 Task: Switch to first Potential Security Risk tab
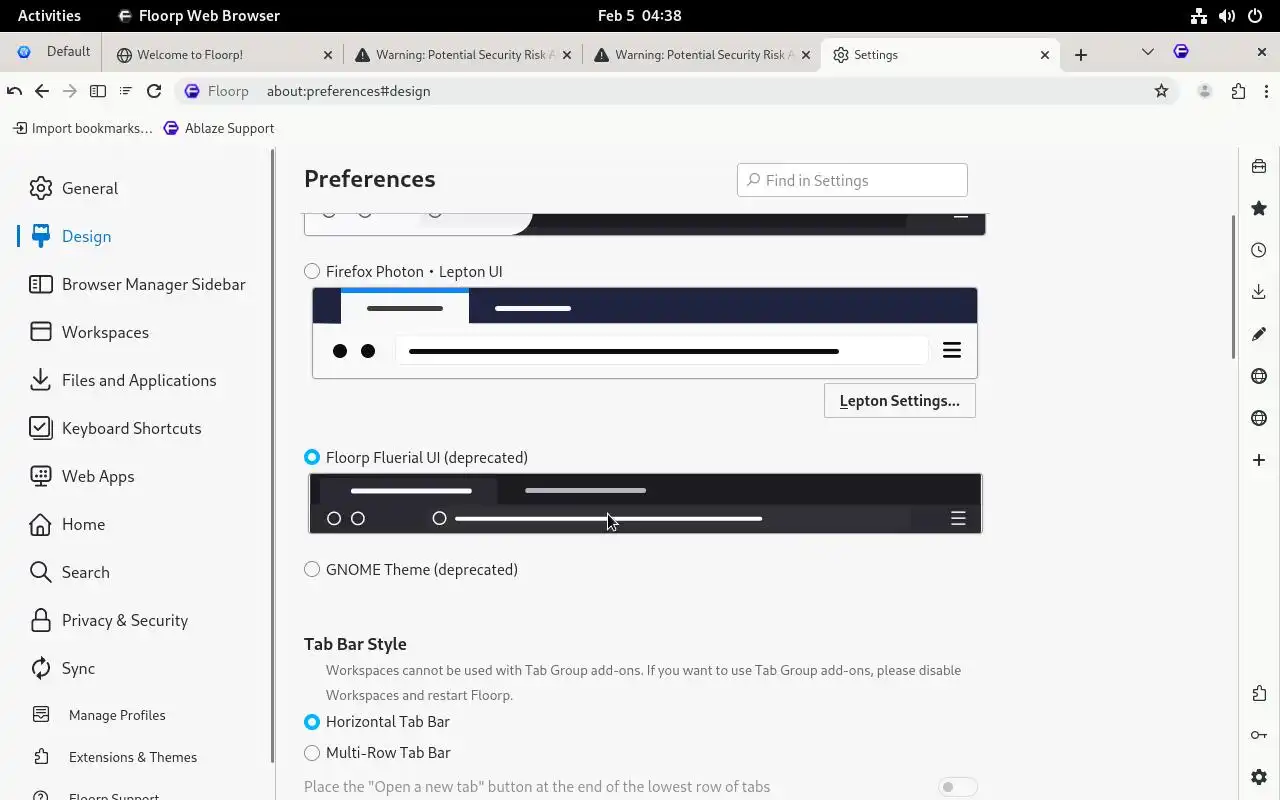point(463,55)
